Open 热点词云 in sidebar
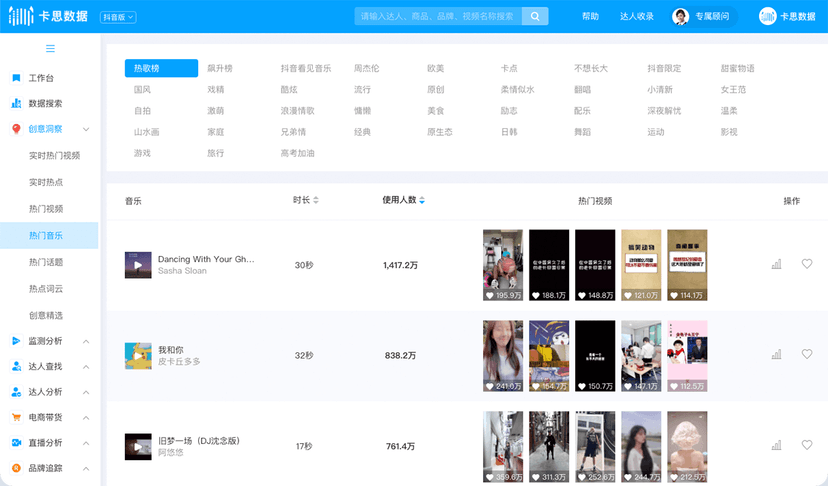This screenshot has width=828, height=486. [x=46, y=288]
